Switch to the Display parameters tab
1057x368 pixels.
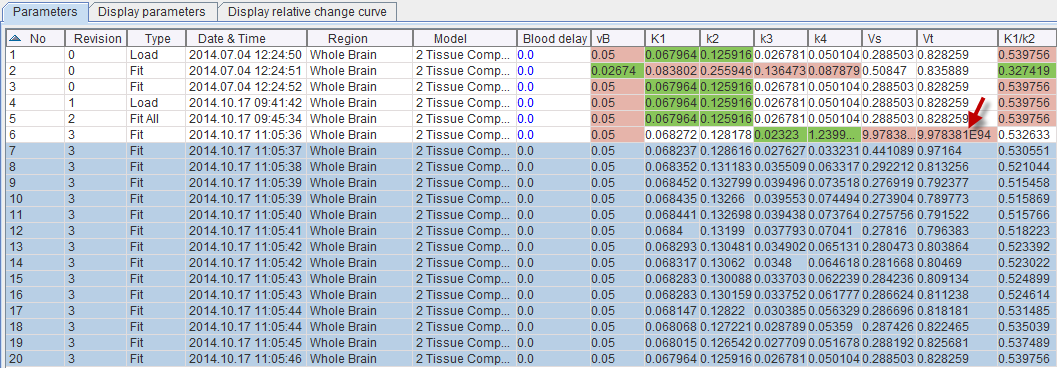point(152,11)
